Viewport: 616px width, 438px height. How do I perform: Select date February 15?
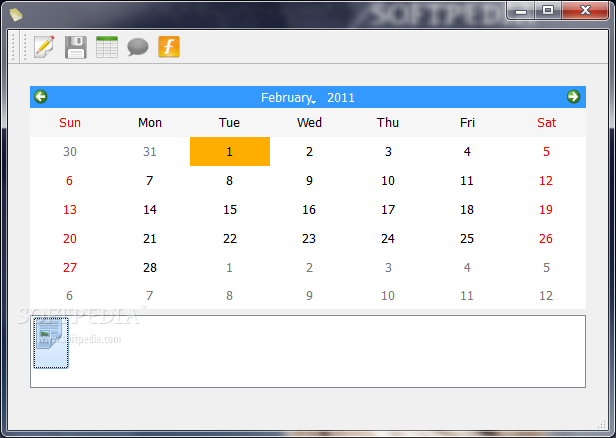(x=230, y=209)
